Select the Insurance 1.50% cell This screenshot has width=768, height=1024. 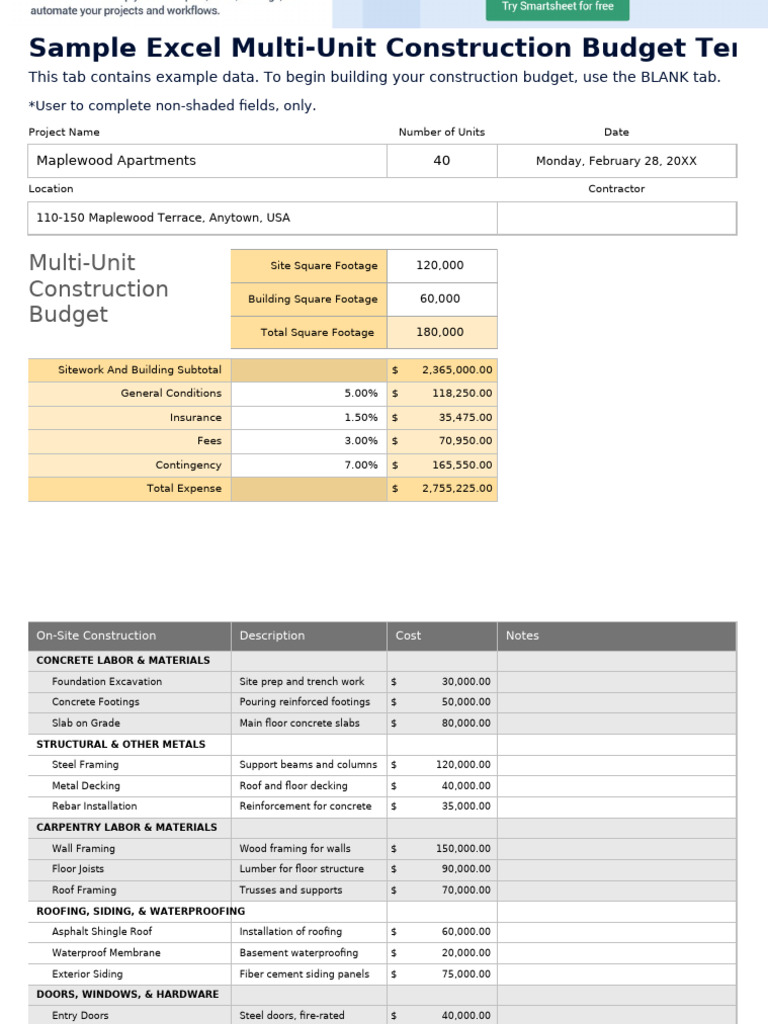point(309,418)
